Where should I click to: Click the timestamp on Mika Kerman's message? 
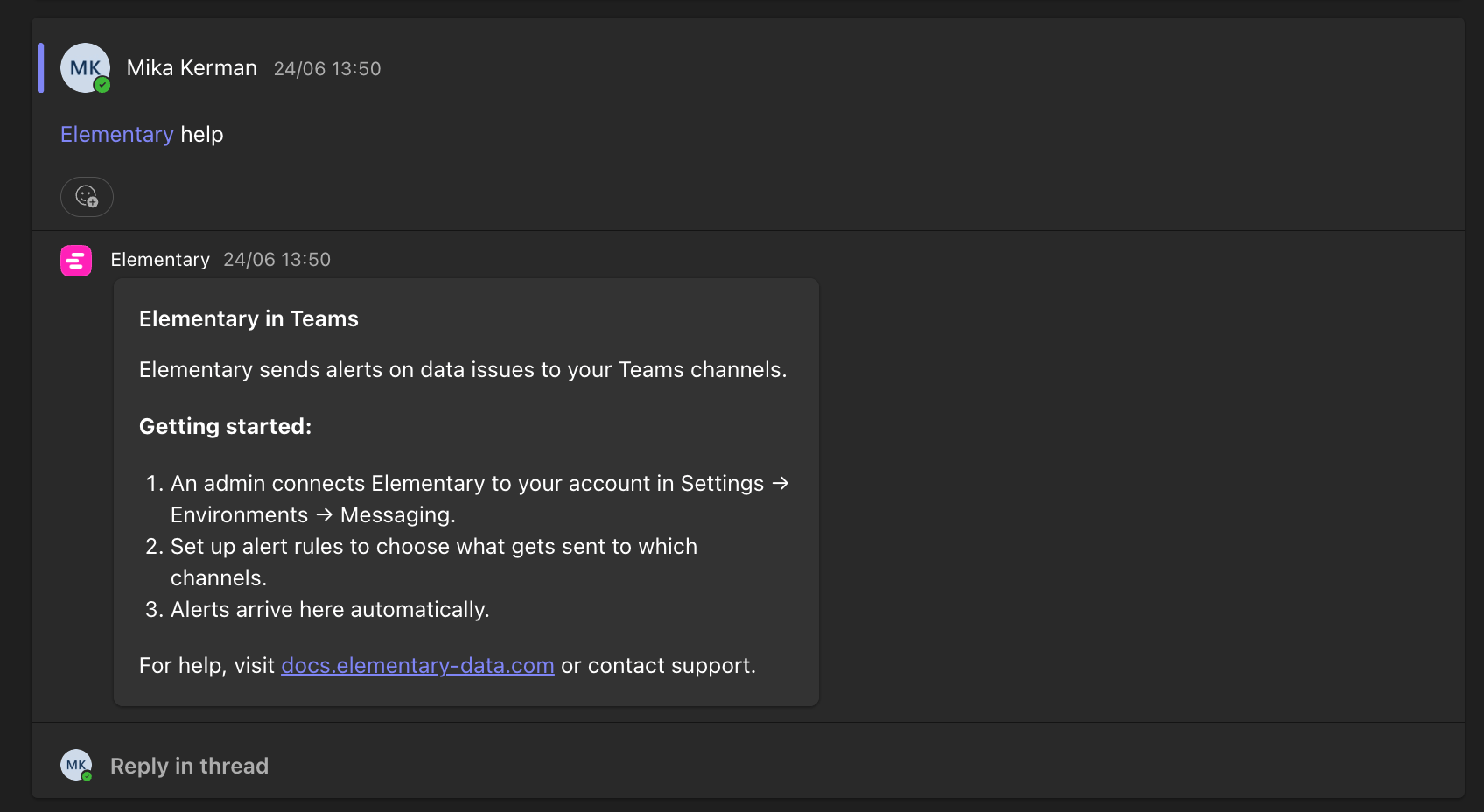tap(327, 69)
